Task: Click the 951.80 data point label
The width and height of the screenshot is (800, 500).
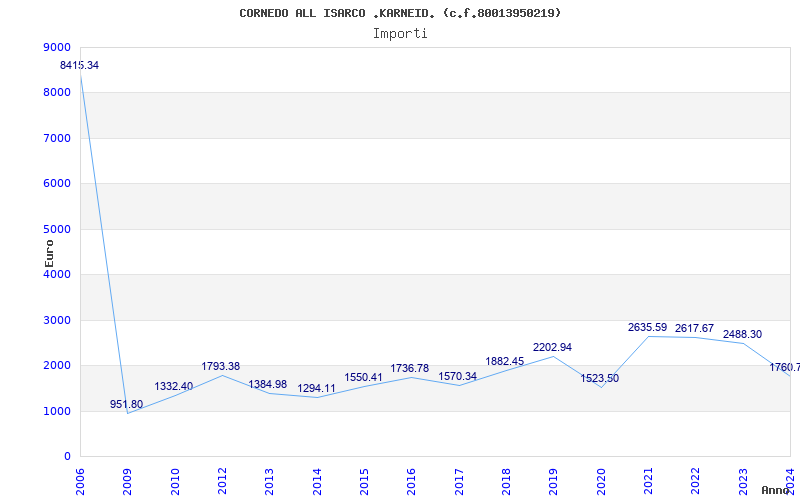Action: point(126,405)
